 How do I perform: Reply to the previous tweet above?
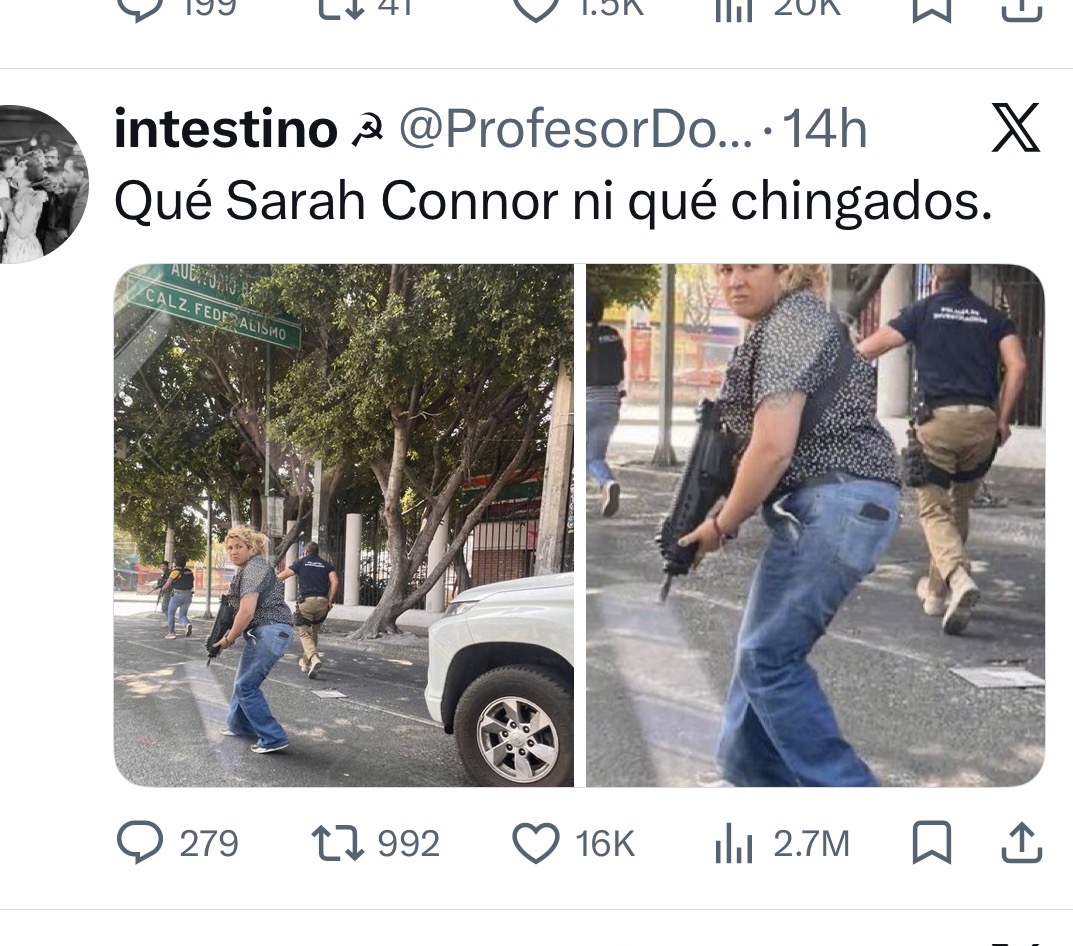coord(177,8)
